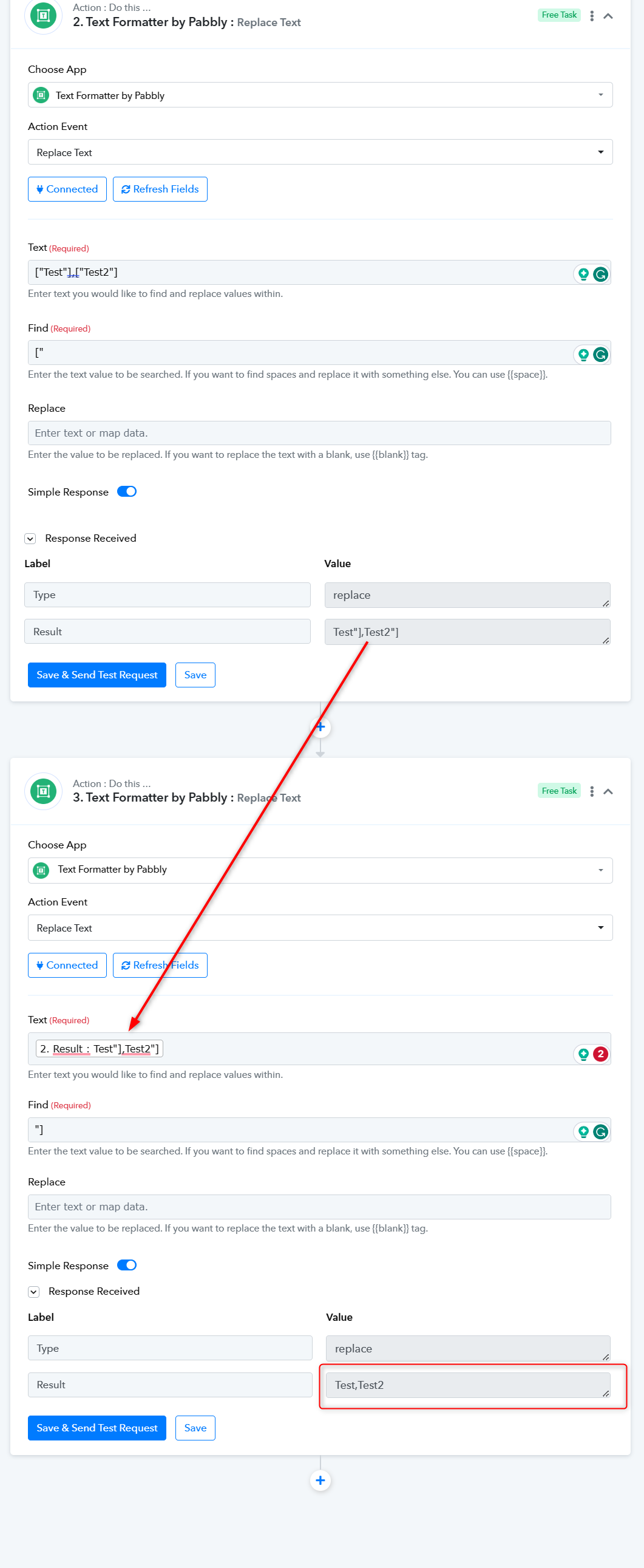
Task: Click Save button in step 2
Action: [x=195, y=675]
